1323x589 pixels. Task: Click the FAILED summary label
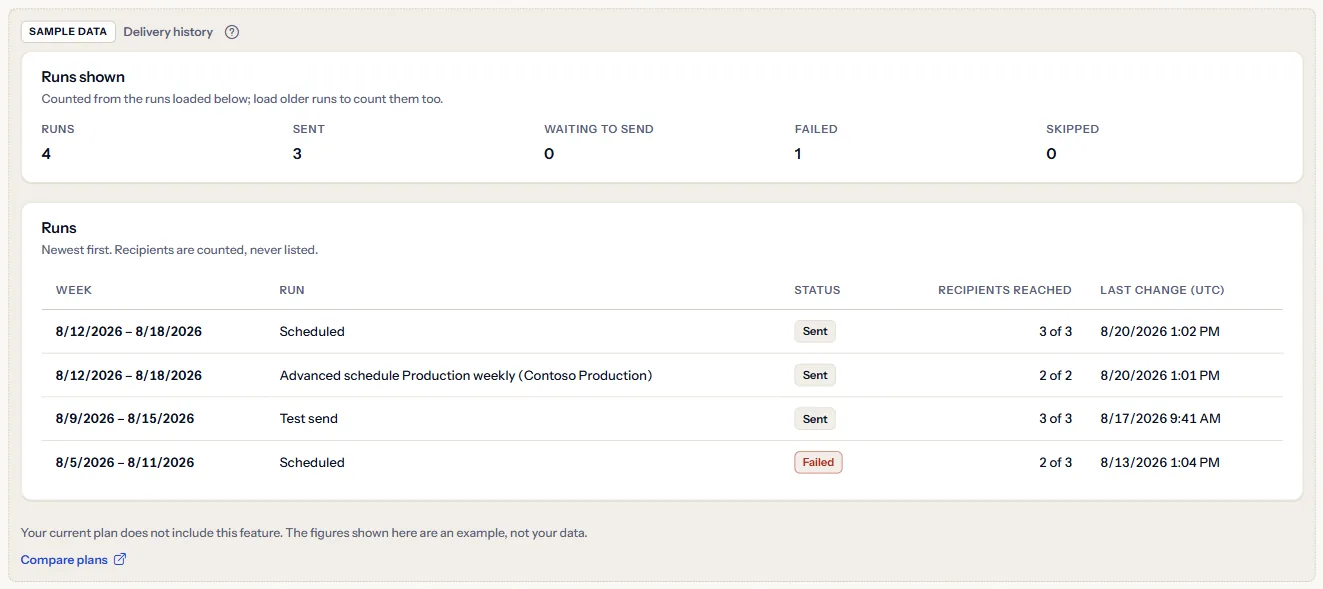(x=816, y=129)
